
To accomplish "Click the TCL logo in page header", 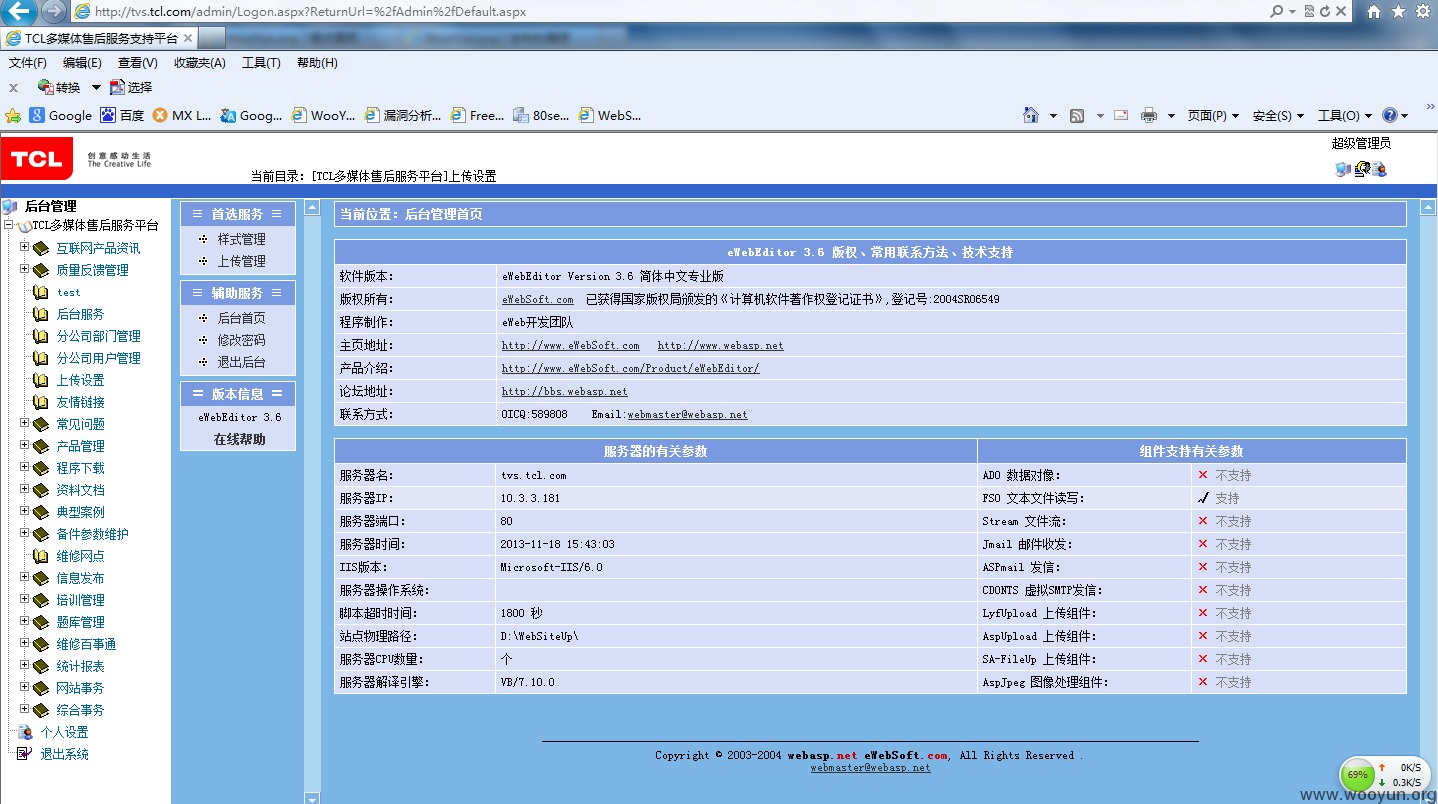I will pyautogui.click(x=37, y=159).
